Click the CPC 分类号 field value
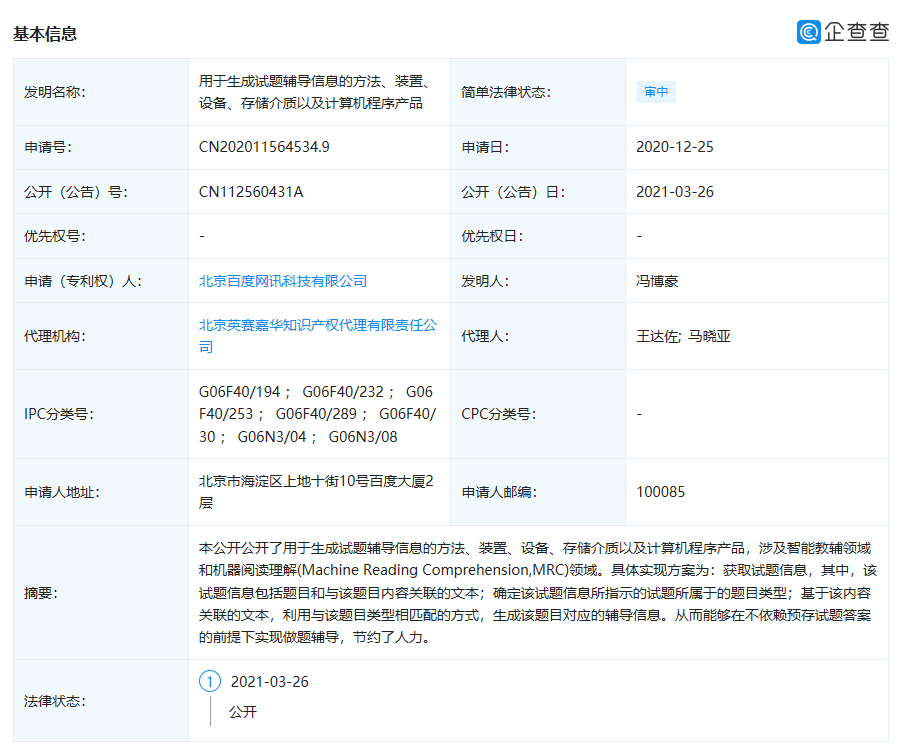 pyautogui.click(x=640, y=413)
